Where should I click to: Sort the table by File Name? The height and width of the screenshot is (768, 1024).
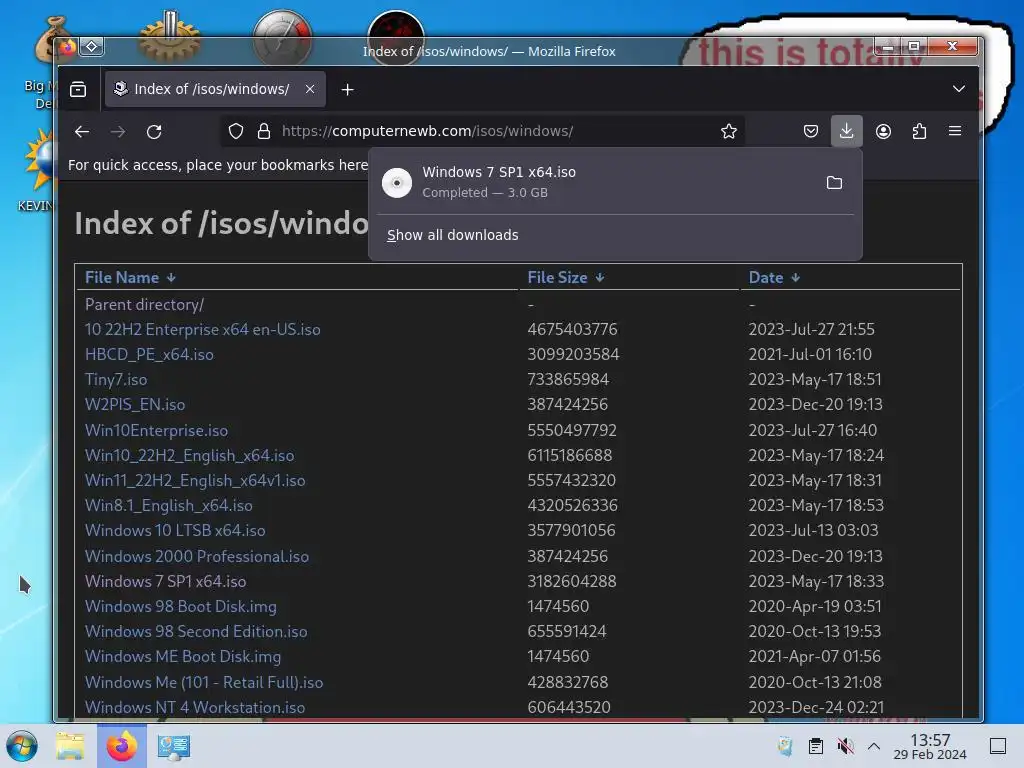point(130,278)
